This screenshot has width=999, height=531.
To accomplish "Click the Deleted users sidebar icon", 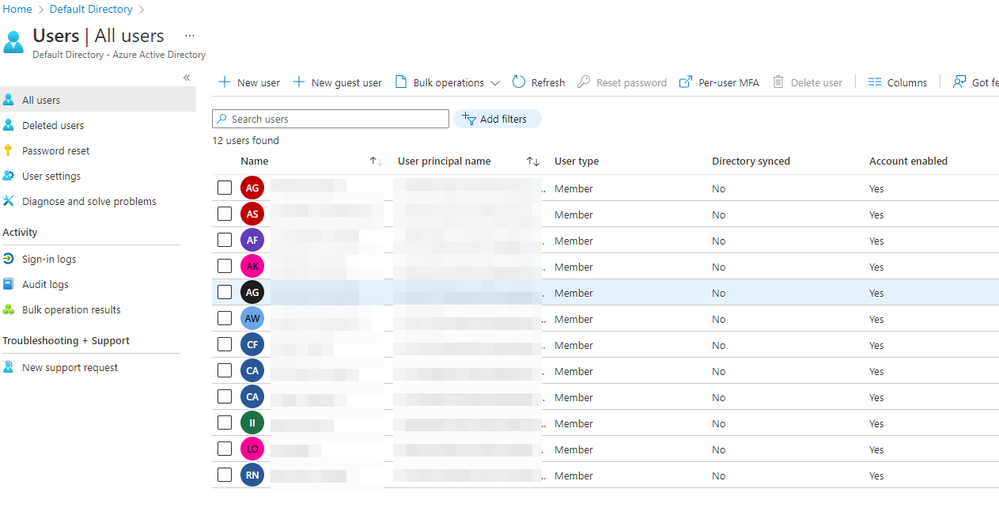I will 8,126.
